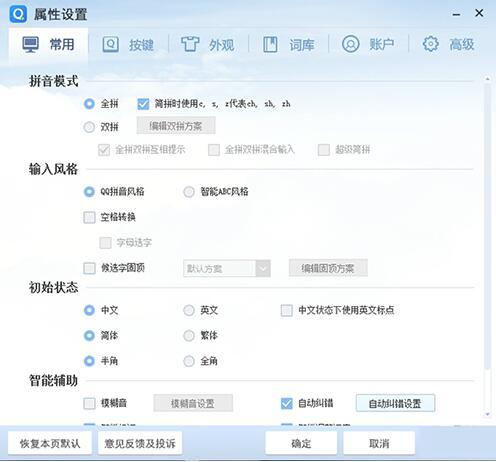Enable 中文状态下使用英文标点 checkbox

point(287,310)
